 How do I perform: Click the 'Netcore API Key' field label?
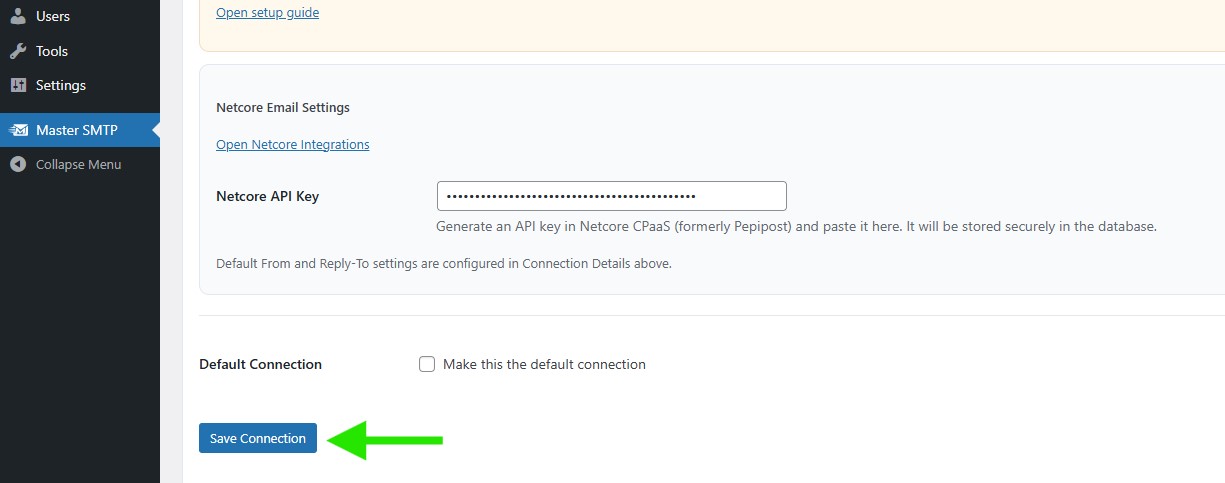pyautogui.click(x=267, y=196)
